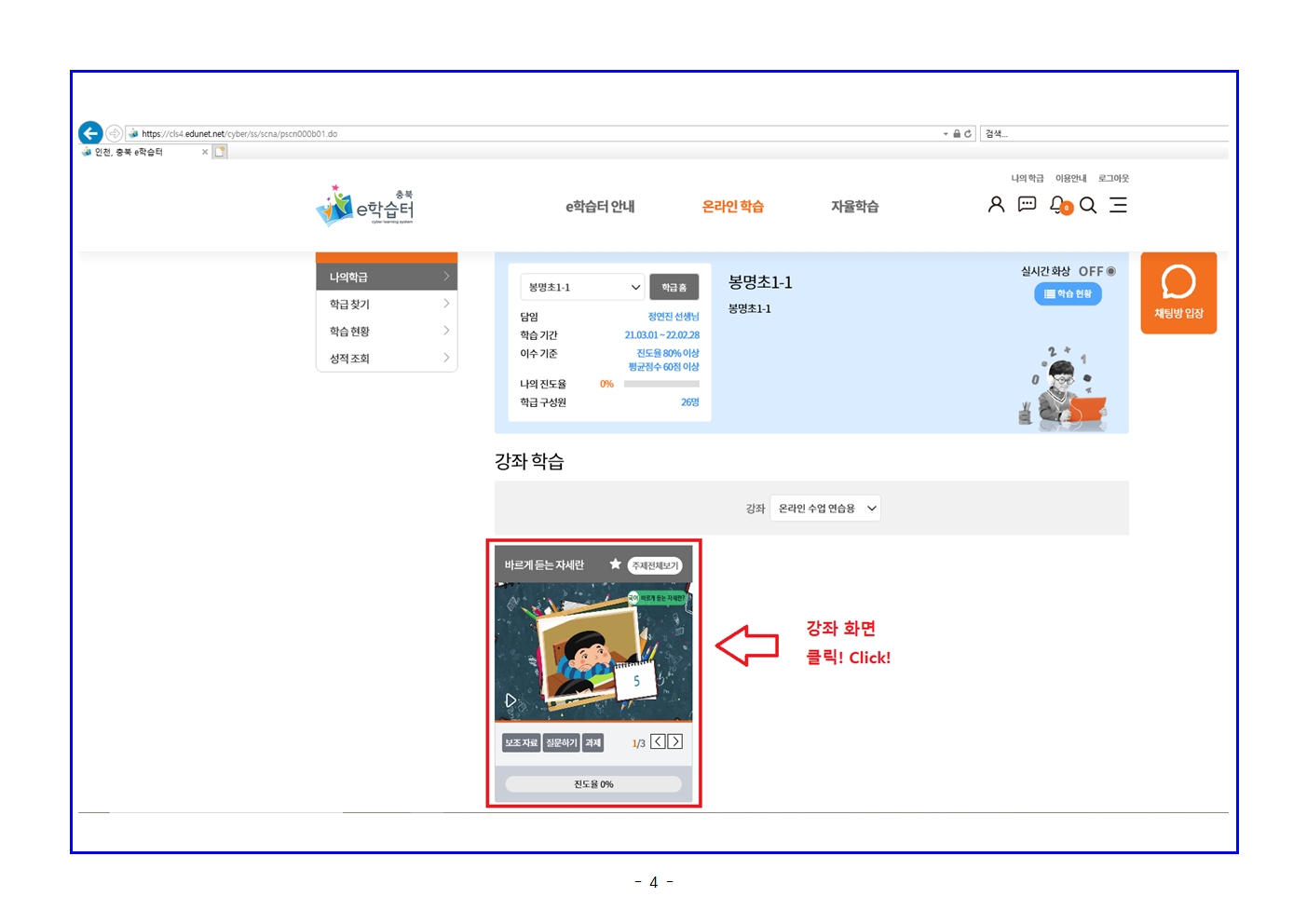Viewport: 1307px width, 924px height.
Task: Click the 나의 진도율 progress bar
Action: tap(661, 384)
